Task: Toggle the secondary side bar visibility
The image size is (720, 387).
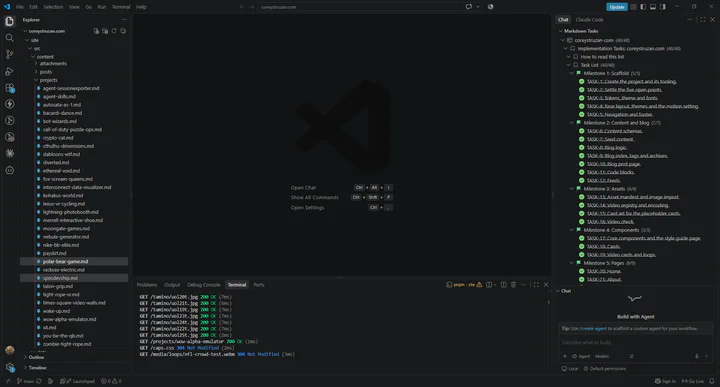Action: click(663, 7)
